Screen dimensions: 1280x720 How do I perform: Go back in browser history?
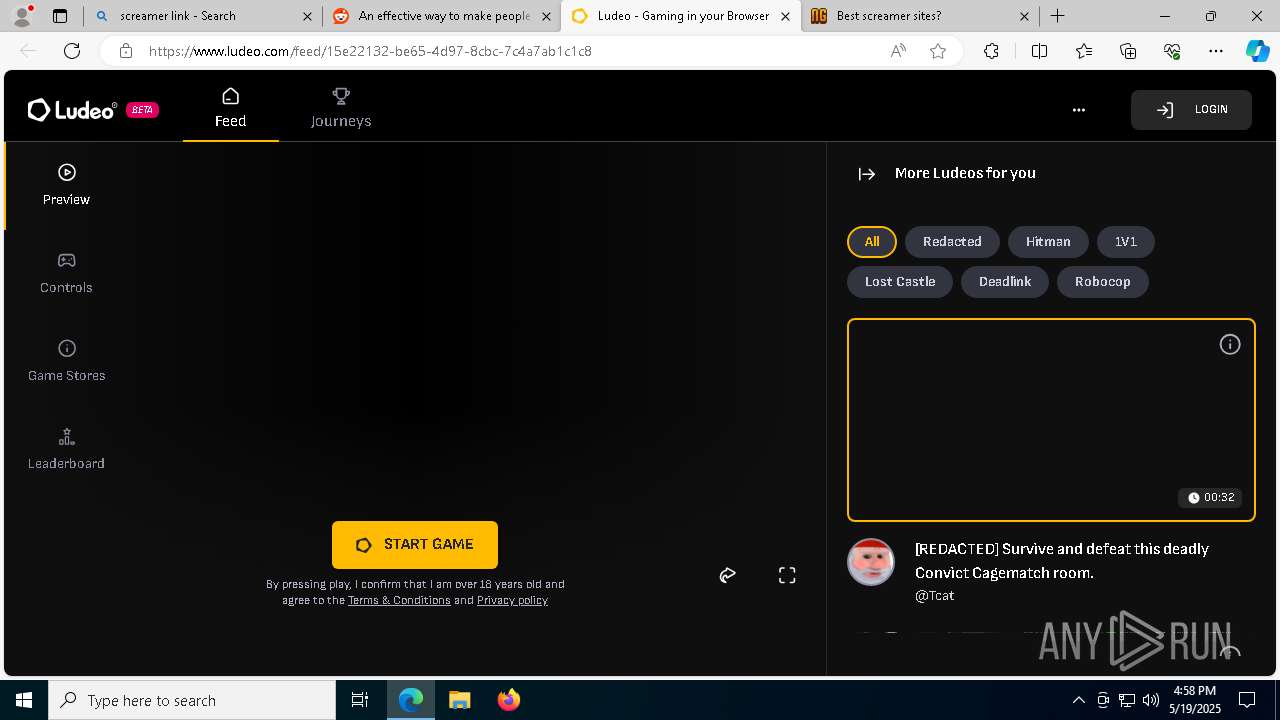click(x=28, y=51)
